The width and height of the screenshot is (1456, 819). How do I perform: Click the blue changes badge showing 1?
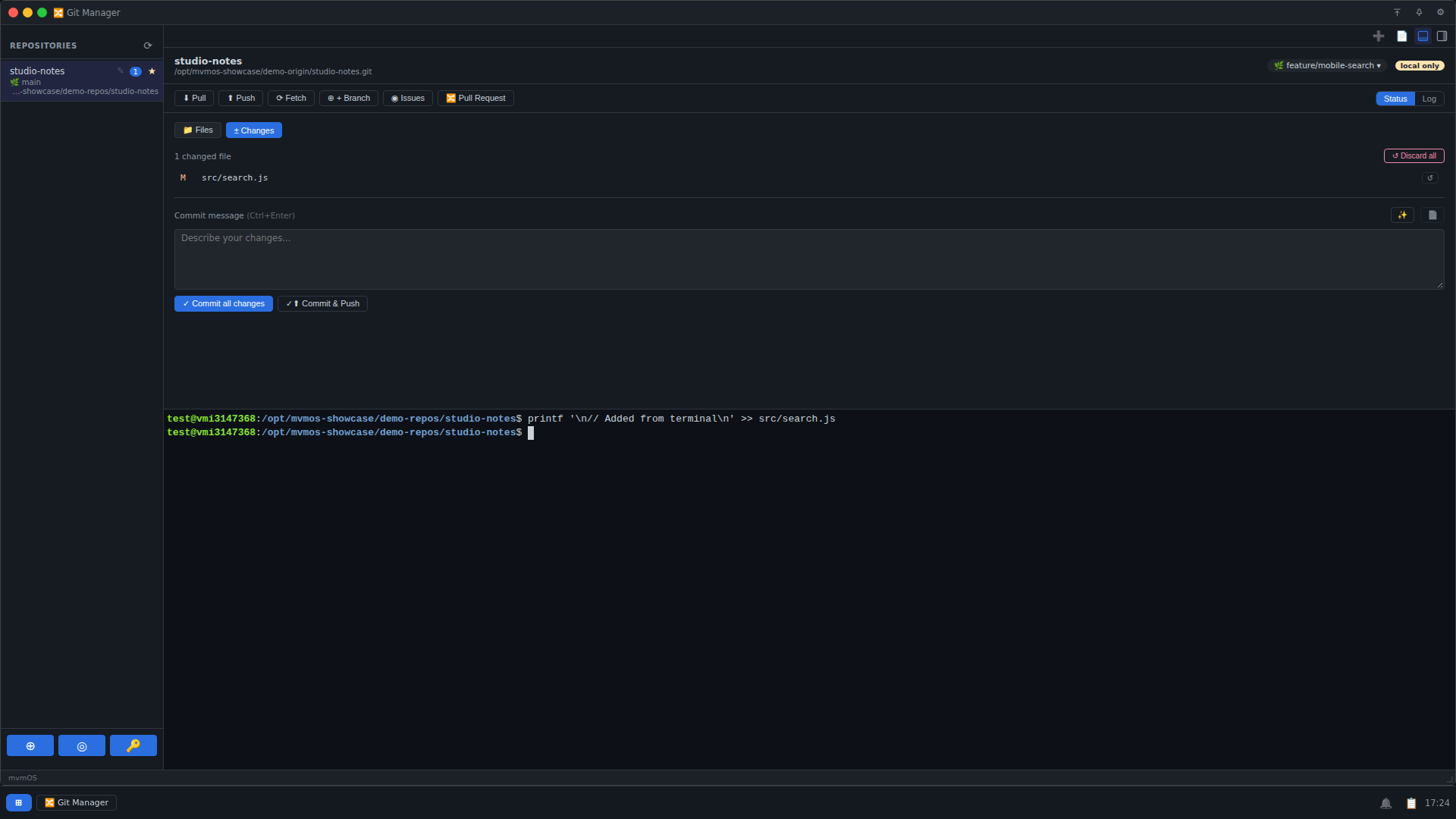[136, 72]
